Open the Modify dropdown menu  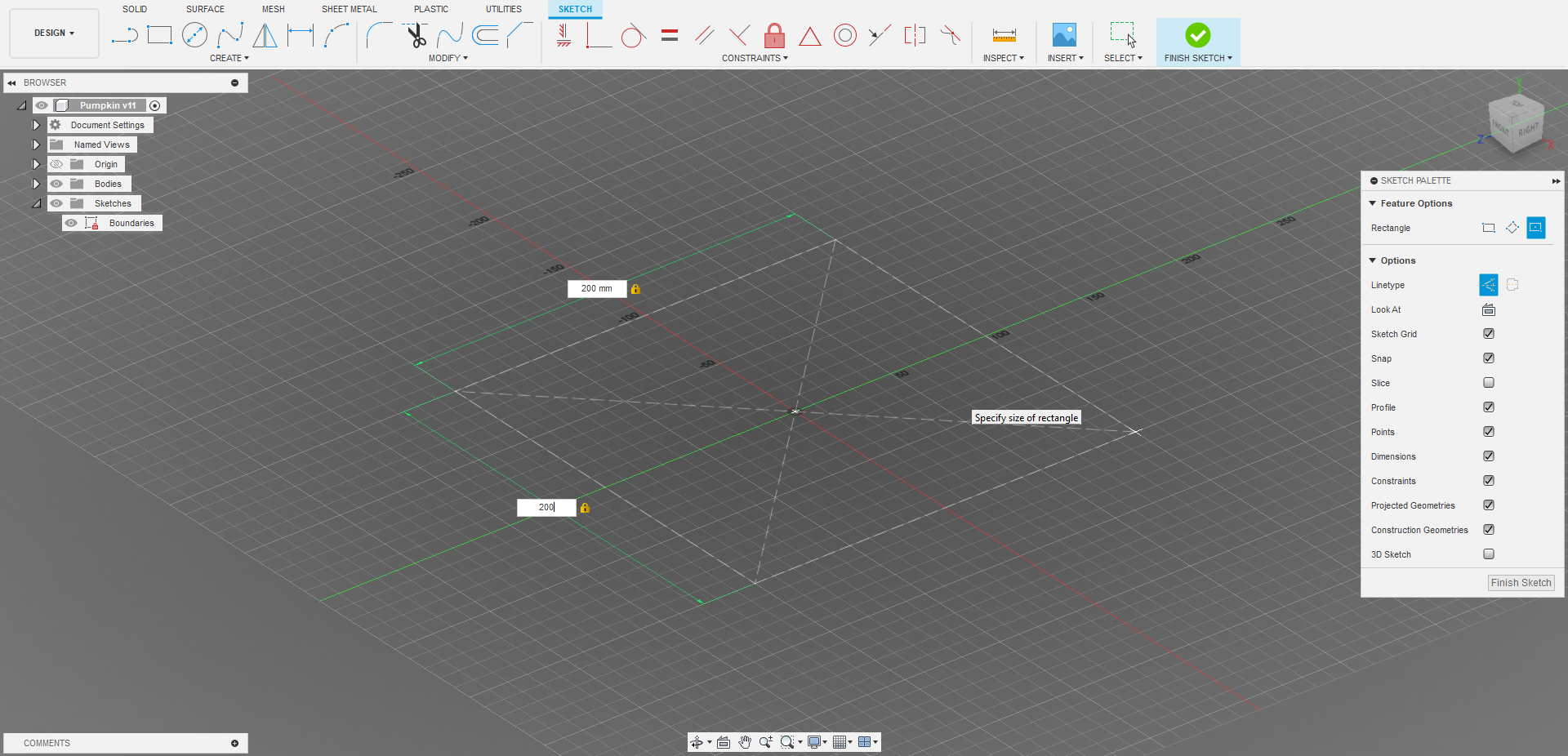(x=448, y=58)
